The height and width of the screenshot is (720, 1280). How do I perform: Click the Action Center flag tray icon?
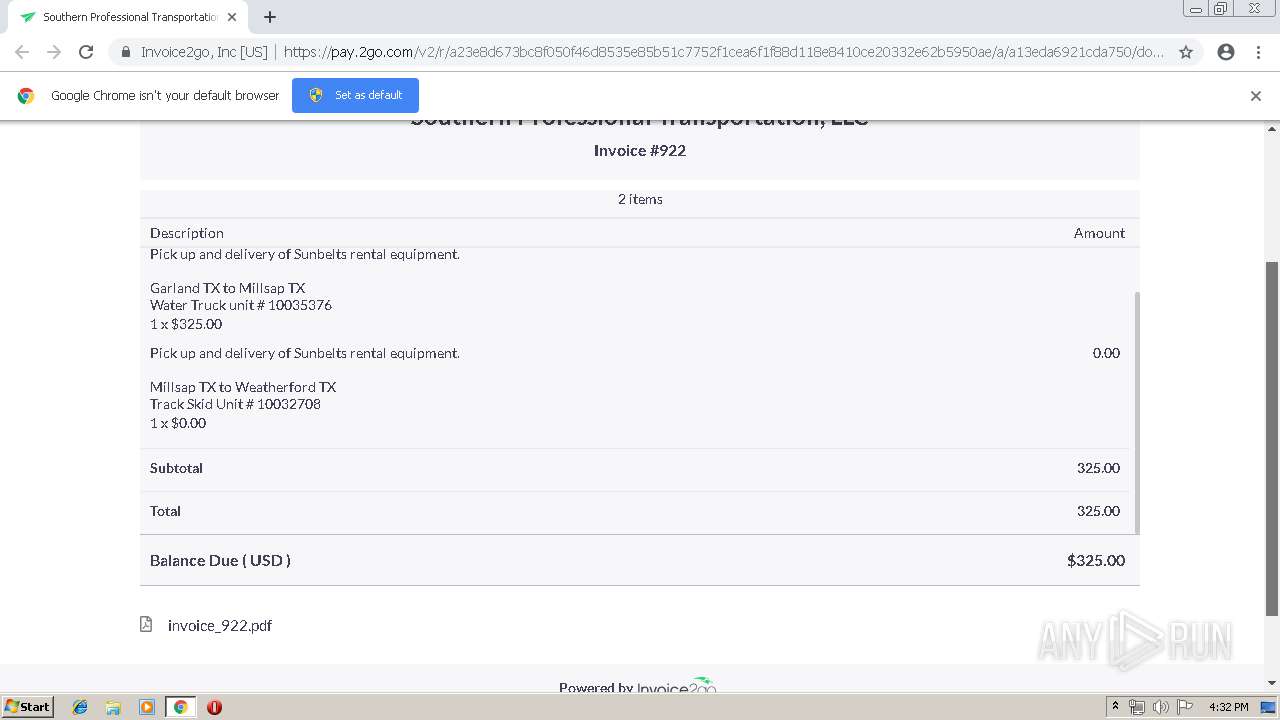point(1184,707)
